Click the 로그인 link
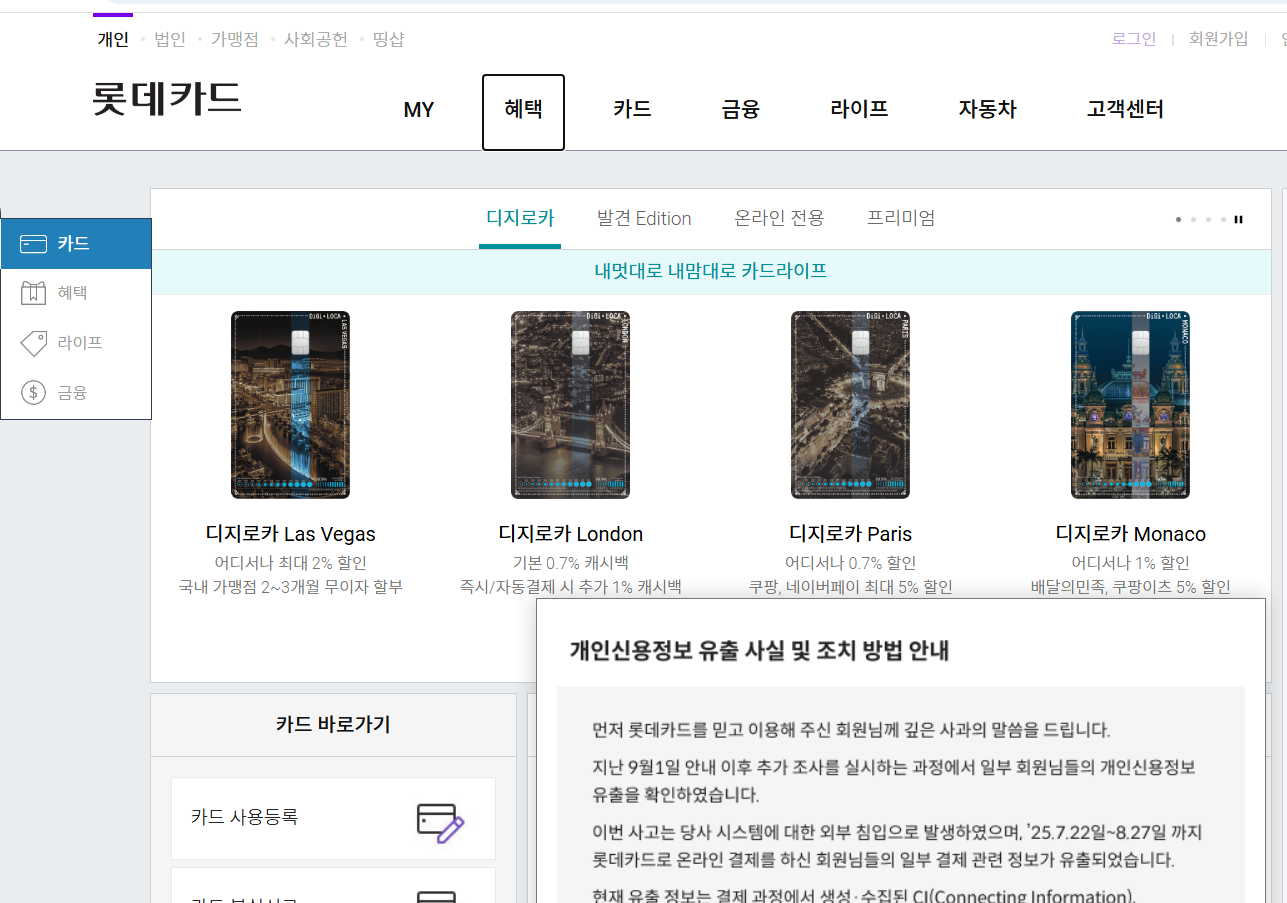Image resolution: width=1287 pixels, height=903 pixels. (1134, 39)
